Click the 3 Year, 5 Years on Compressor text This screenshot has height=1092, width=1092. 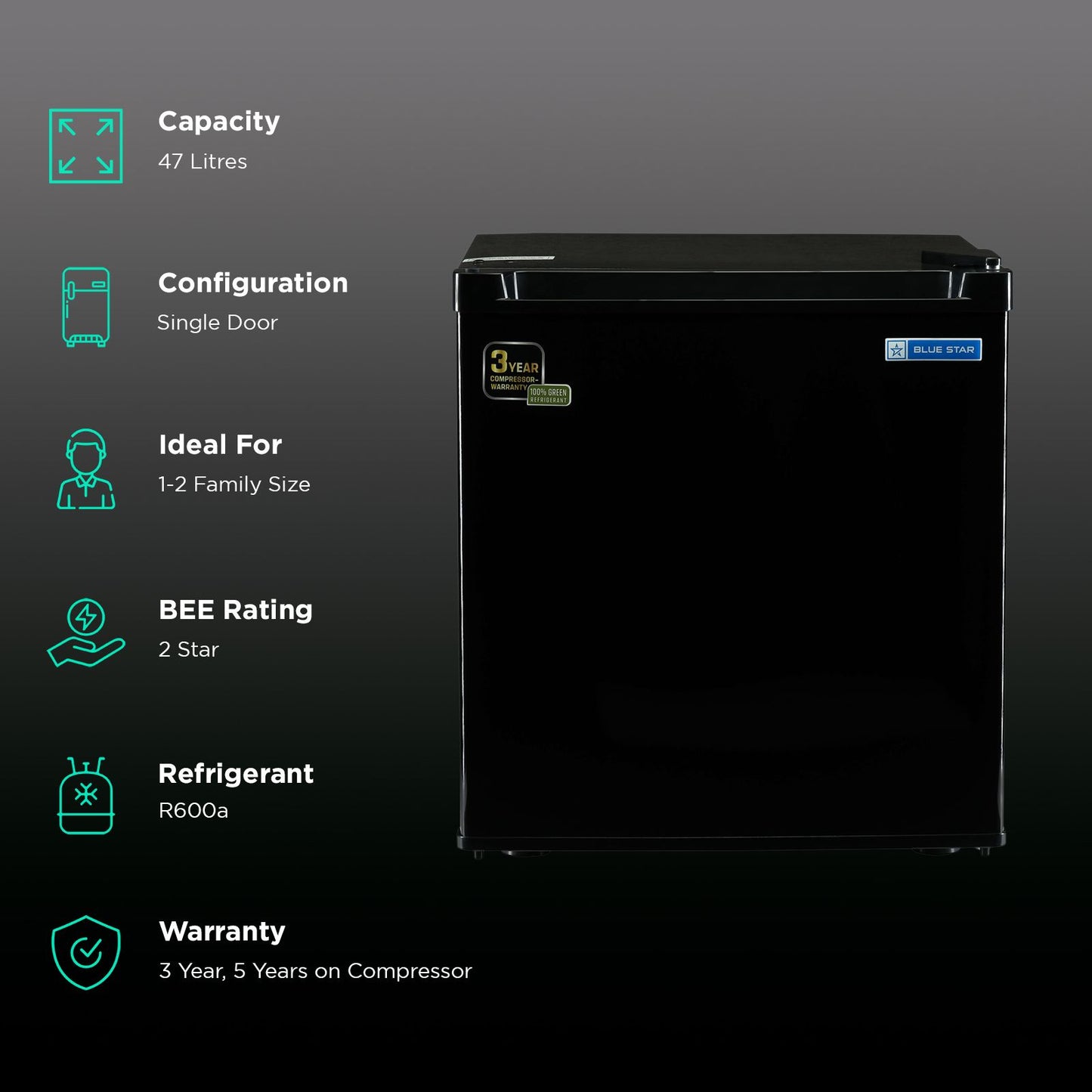click(x=315, y=971)
